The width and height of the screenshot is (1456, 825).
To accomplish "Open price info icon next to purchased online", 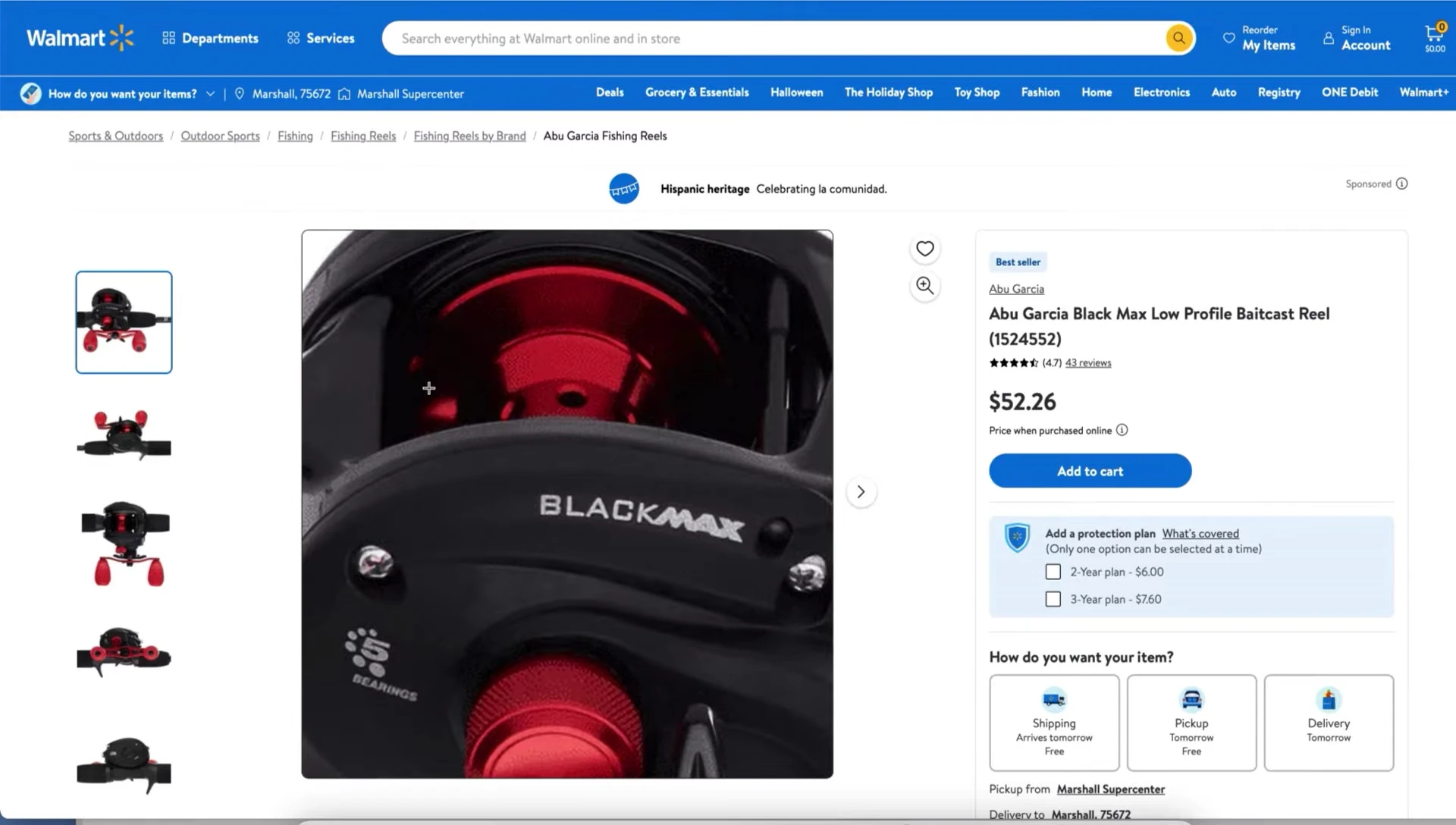I will (1122, 430).
